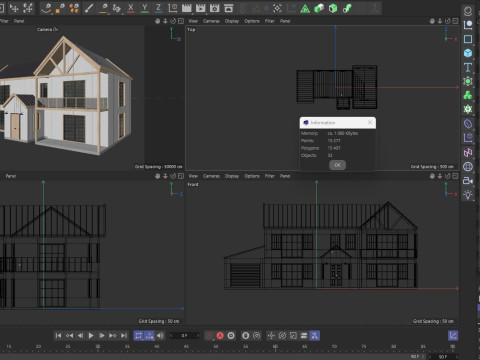
Task: Toggle the loop playback button
Action: click(x=139, y=336)
